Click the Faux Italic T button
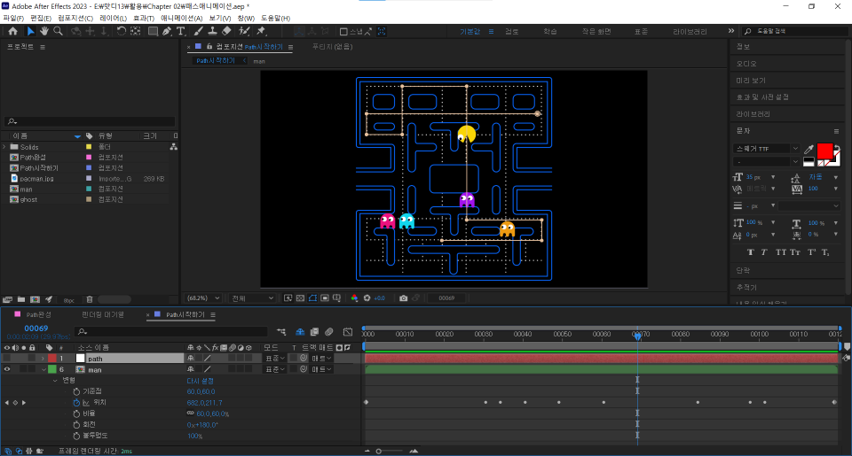 pos(764,252)
